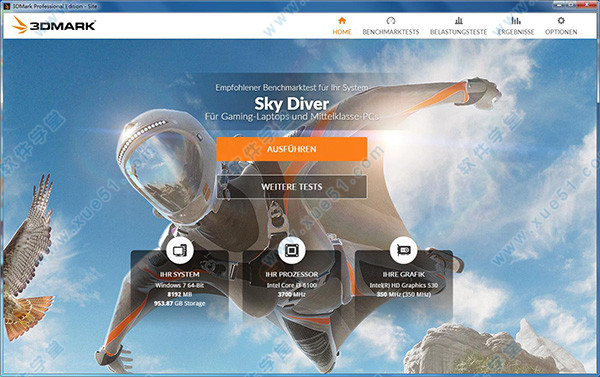Click 'Empfohlener Benchmarktest für Ihr System' text
The width and height of the screenshot is (600, 377).
point(292,88)
